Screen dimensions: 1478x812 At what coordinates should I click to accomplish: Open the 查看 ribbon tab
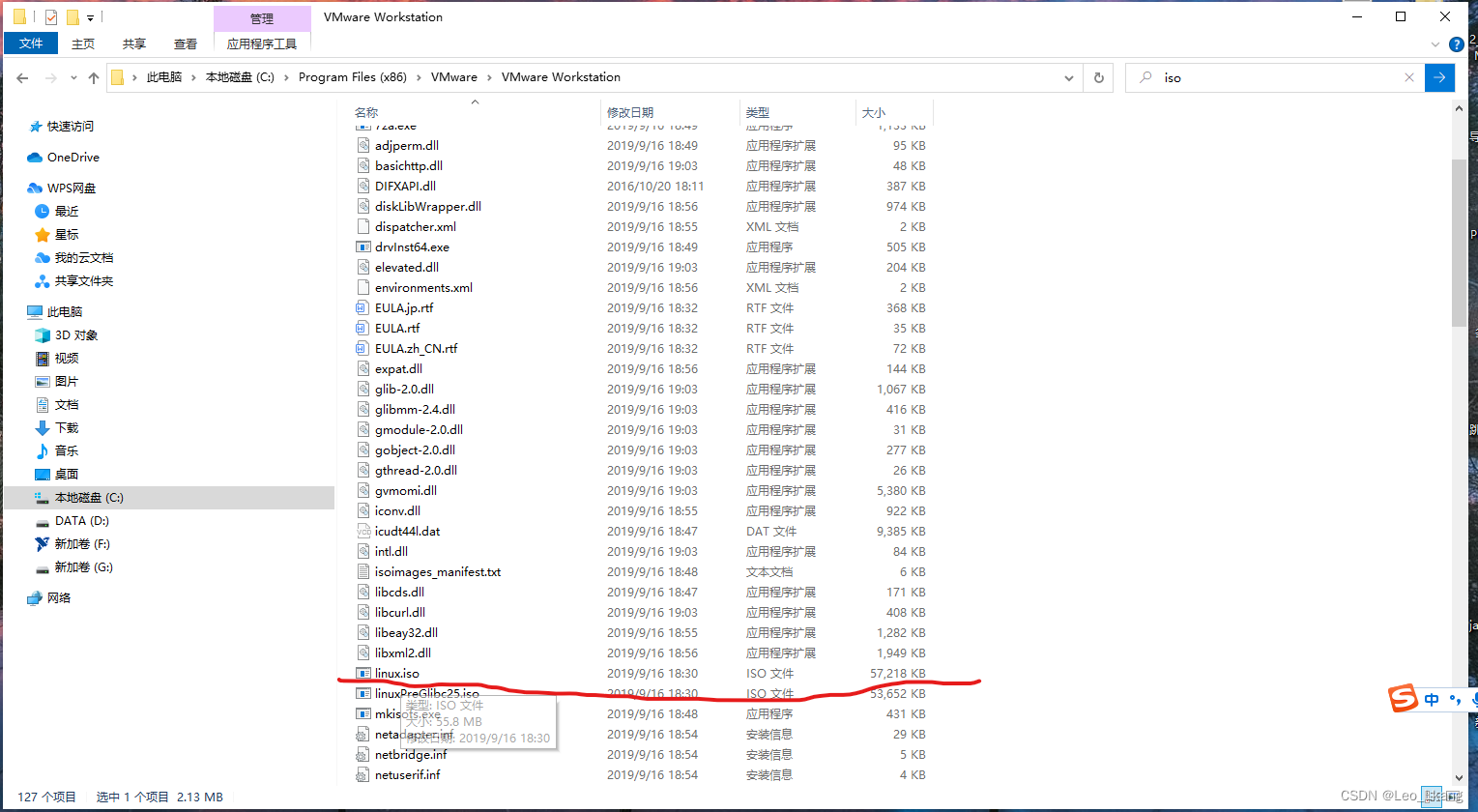186,43
